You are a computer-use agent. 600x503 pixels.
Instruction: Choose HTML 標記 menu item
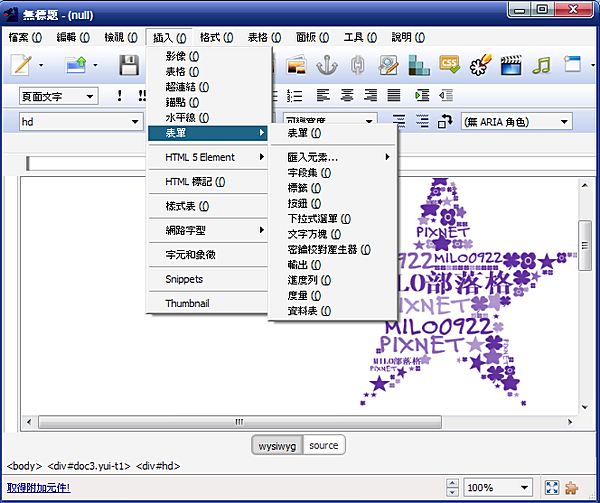click(207, 182)
